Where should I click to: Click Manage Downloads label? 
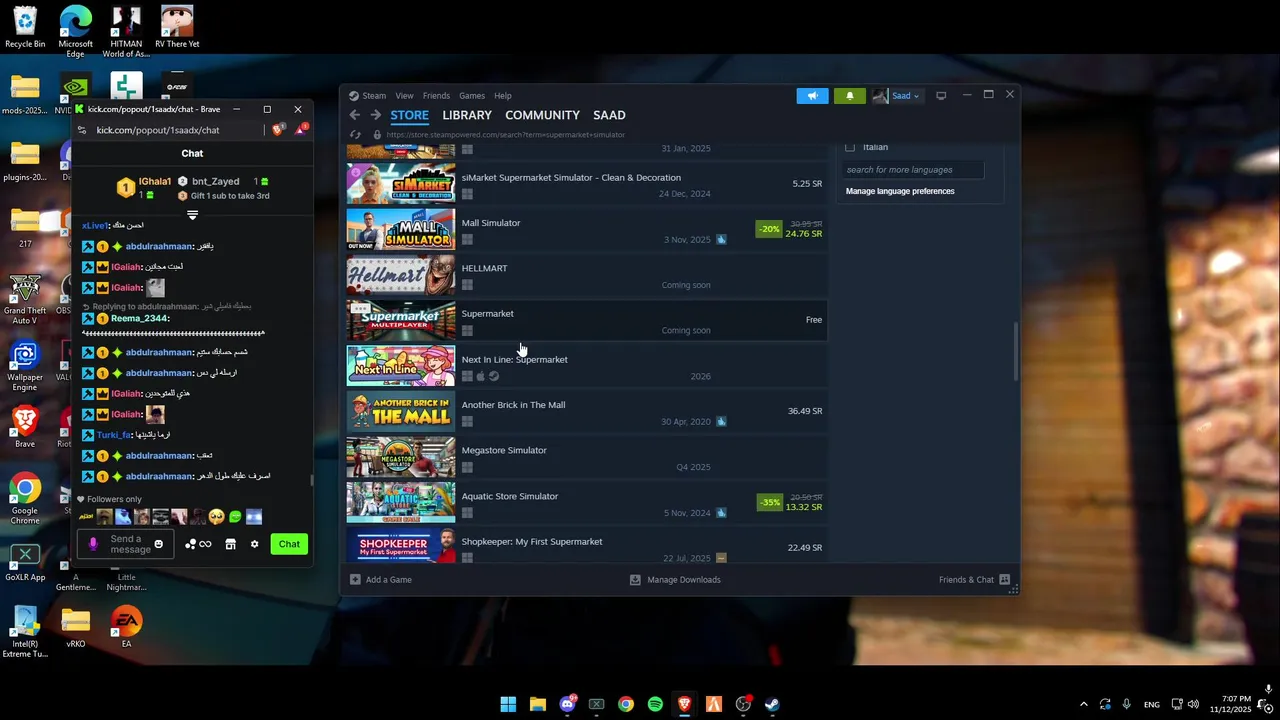coord(684,580)
